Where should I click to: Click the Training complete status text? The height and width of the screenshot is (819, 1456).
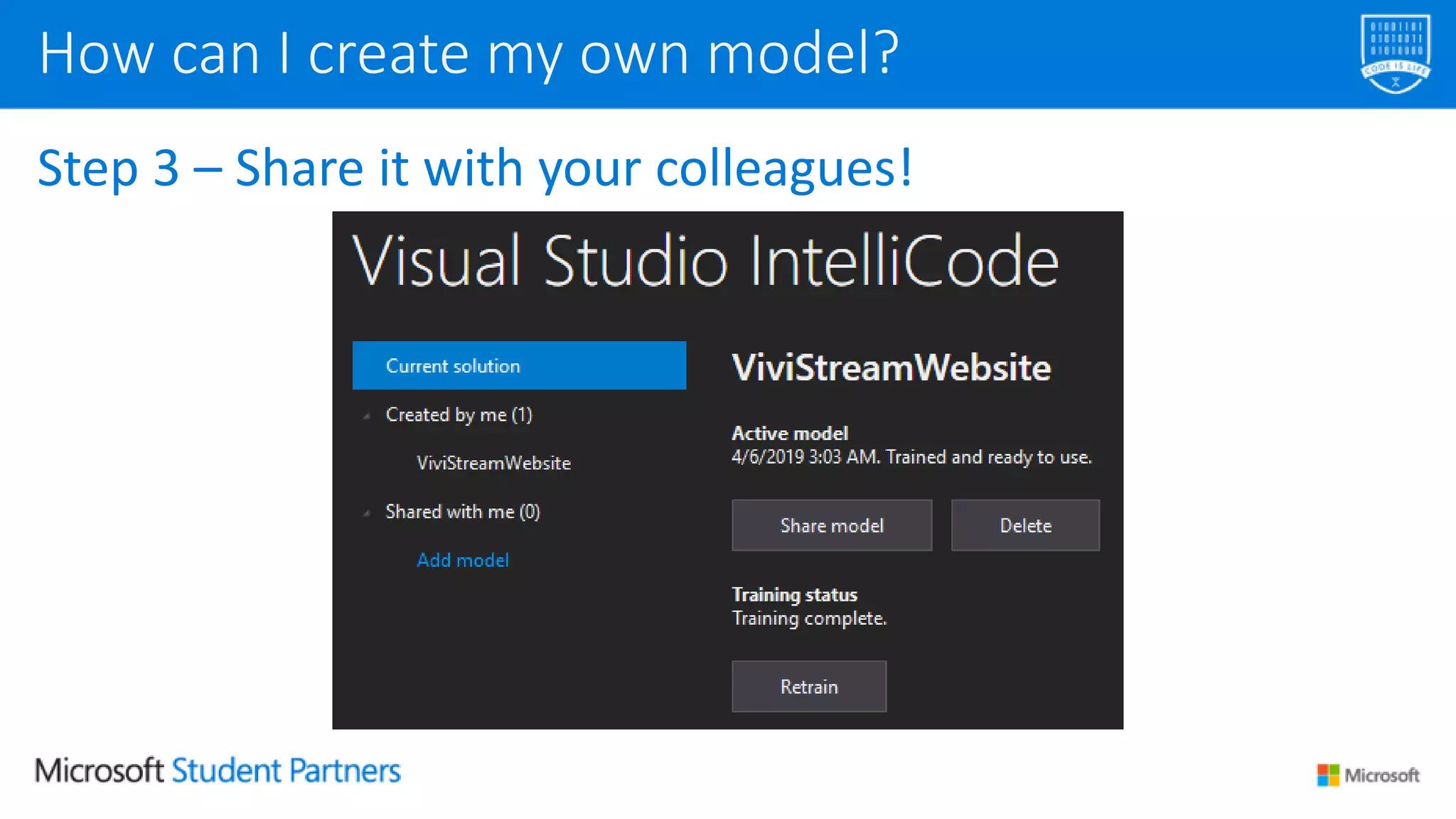(809, 619)
